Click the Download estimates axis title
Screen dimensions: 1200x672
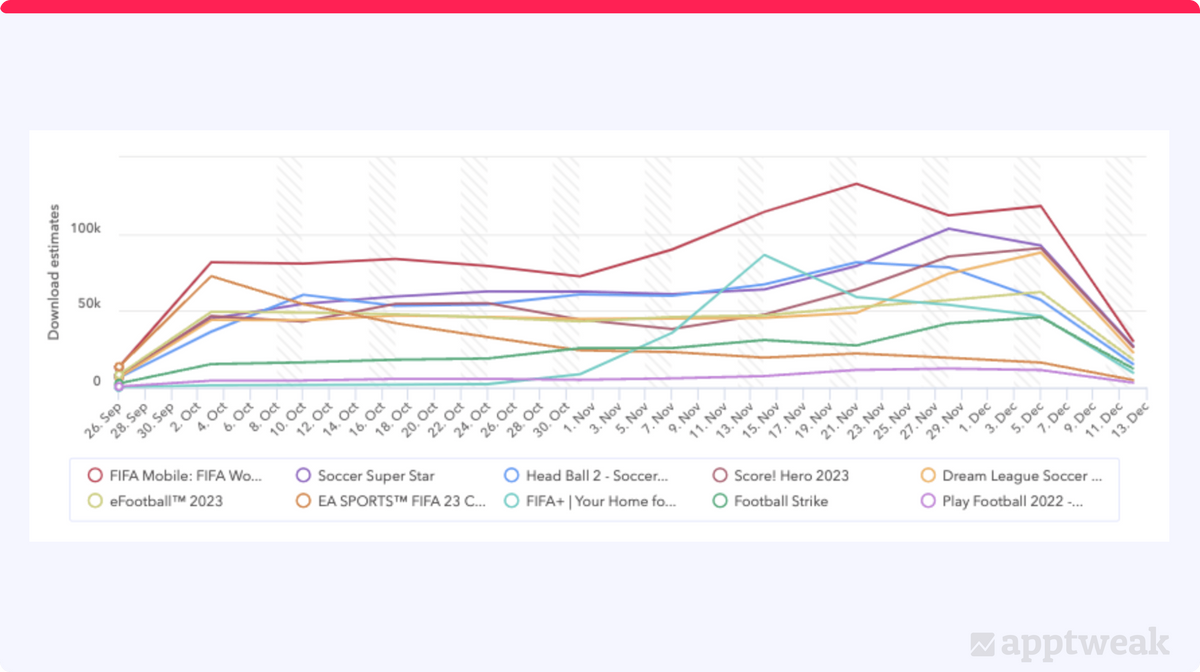(x=54, y=272)
